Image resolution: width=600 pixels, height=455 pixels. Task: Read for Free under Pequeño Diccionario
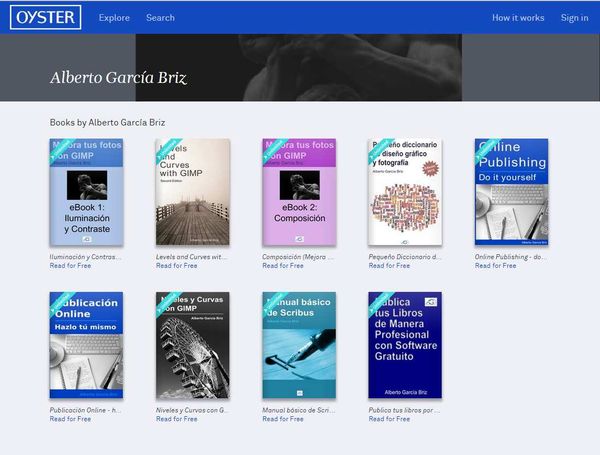389,266
